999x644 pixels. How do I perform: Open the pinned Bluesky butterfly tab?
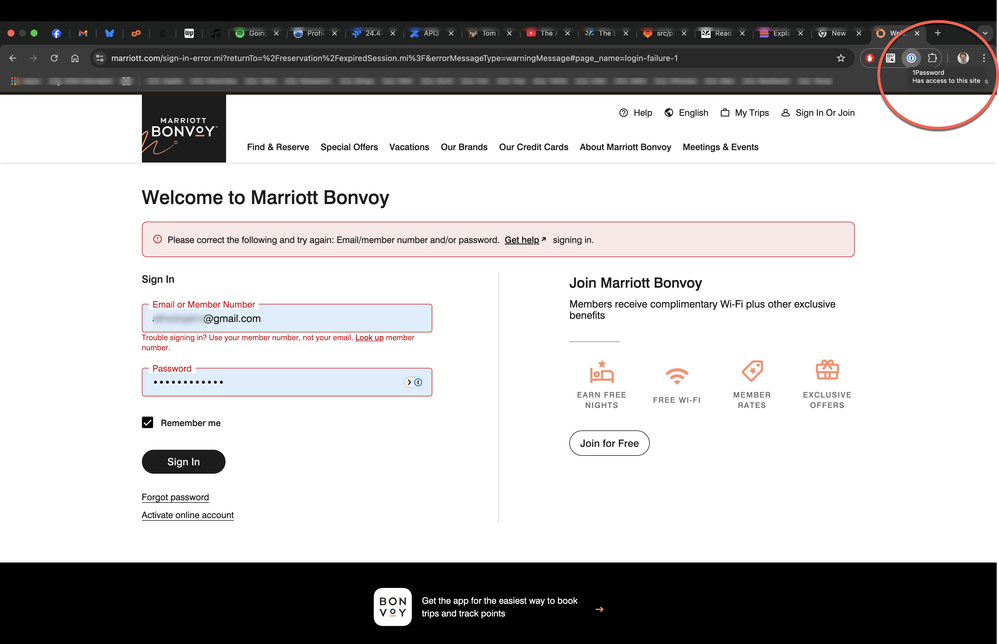pyautogui.click(x=109, y=33)
